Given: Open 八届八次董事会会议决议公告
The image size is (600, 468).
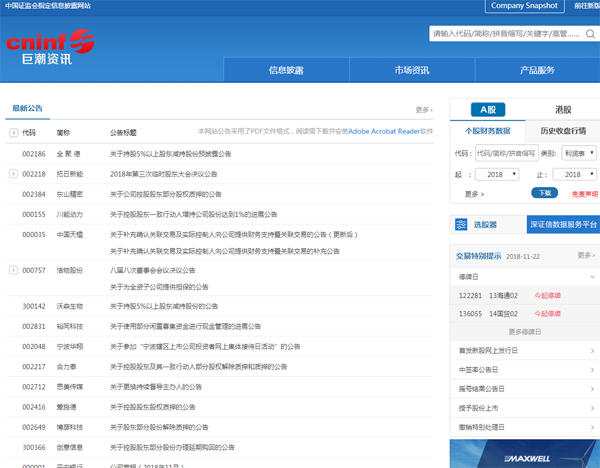Looking at the screenshot, I should tap(152, 271).
